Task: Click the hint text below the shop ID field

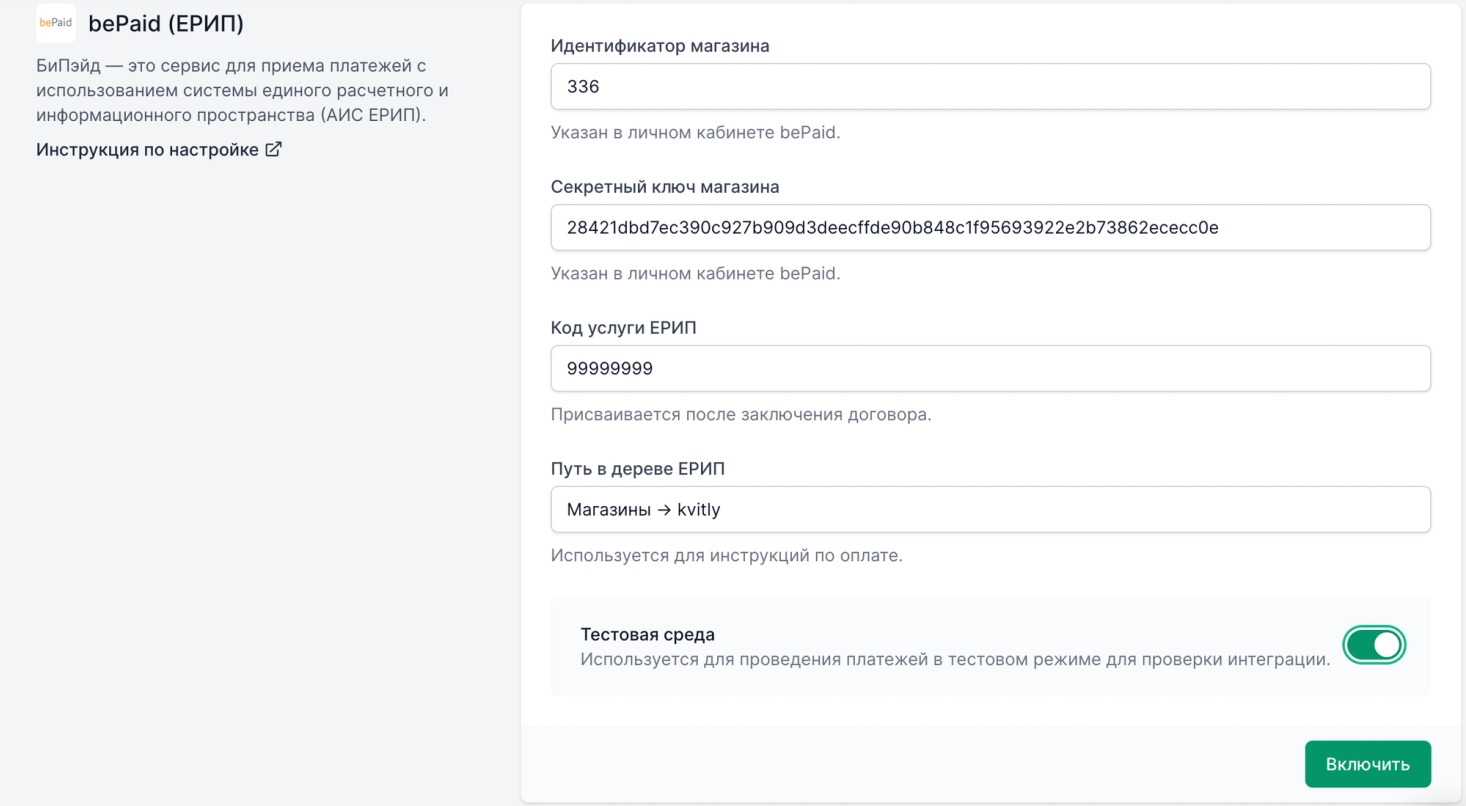Action: pos(695,132)
